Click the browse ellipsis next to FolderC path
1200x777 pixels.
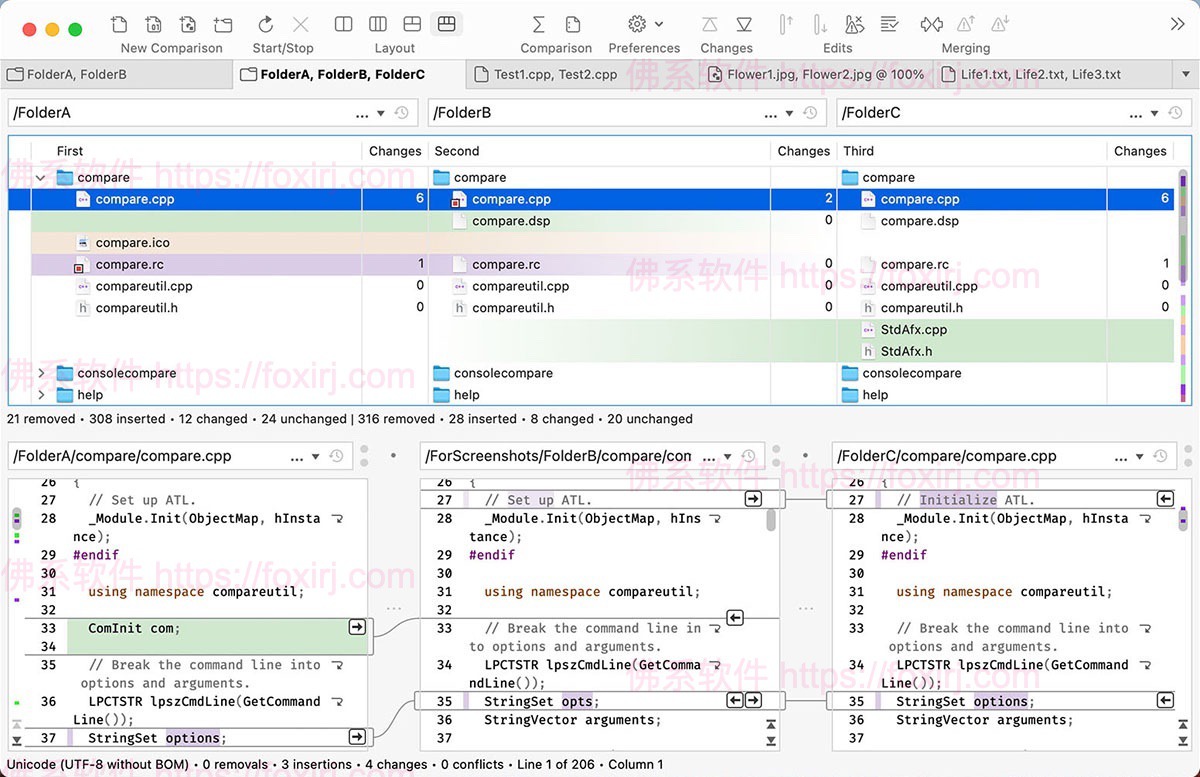pos(1136,113)
